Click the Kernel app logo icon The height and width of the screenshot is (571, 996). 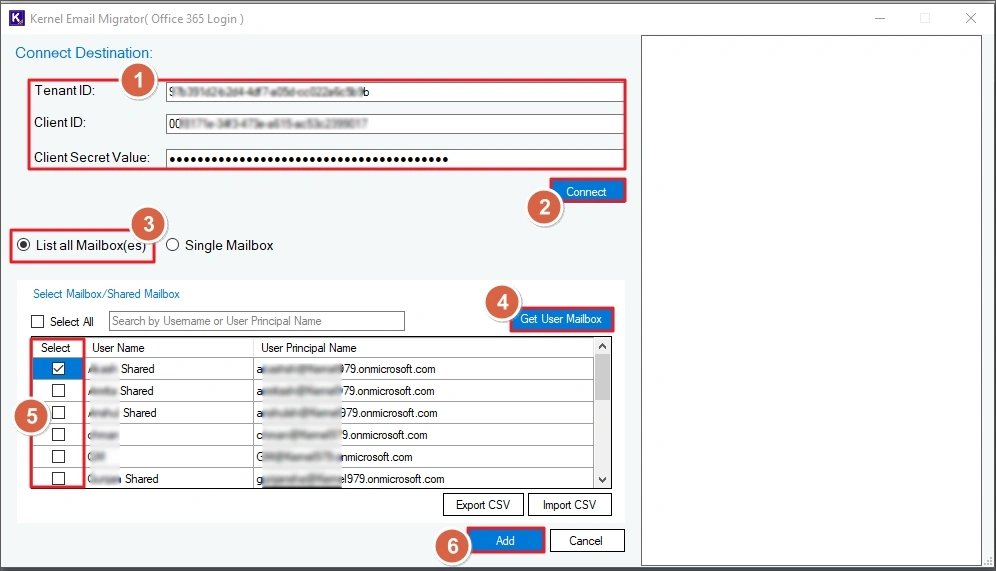(17, 18)
